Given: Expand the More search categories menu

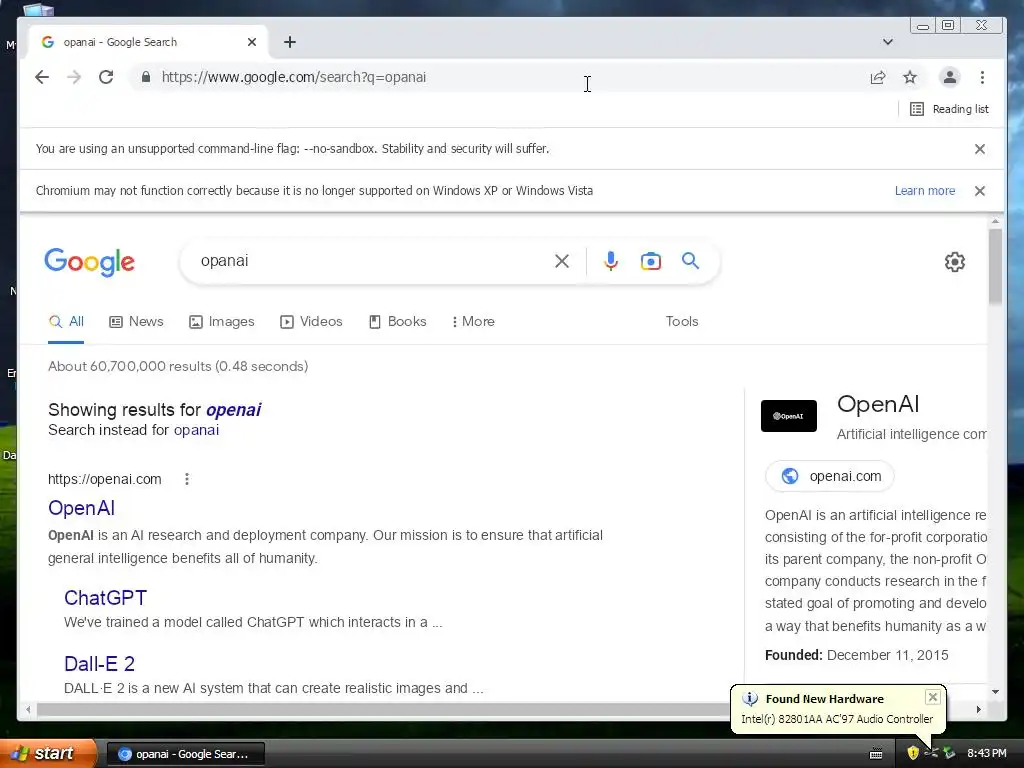Looking at the screenshot, I should click(473, 321).
